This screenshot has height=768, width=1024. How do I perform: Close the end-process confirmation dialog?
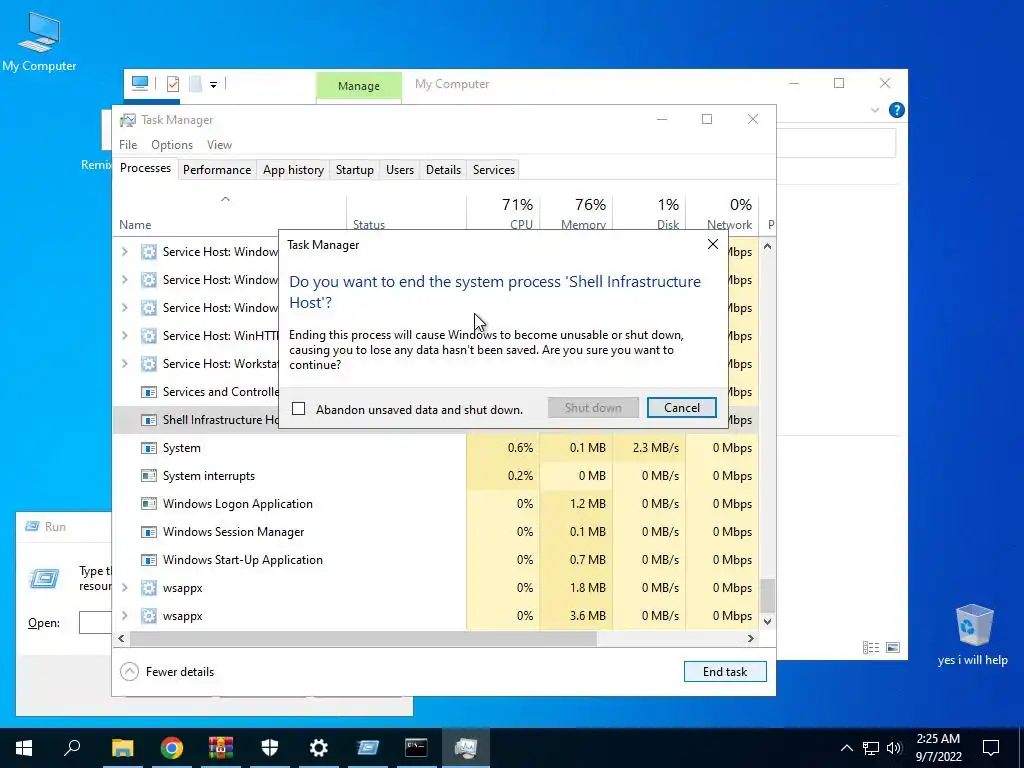(x=712, y=244)
